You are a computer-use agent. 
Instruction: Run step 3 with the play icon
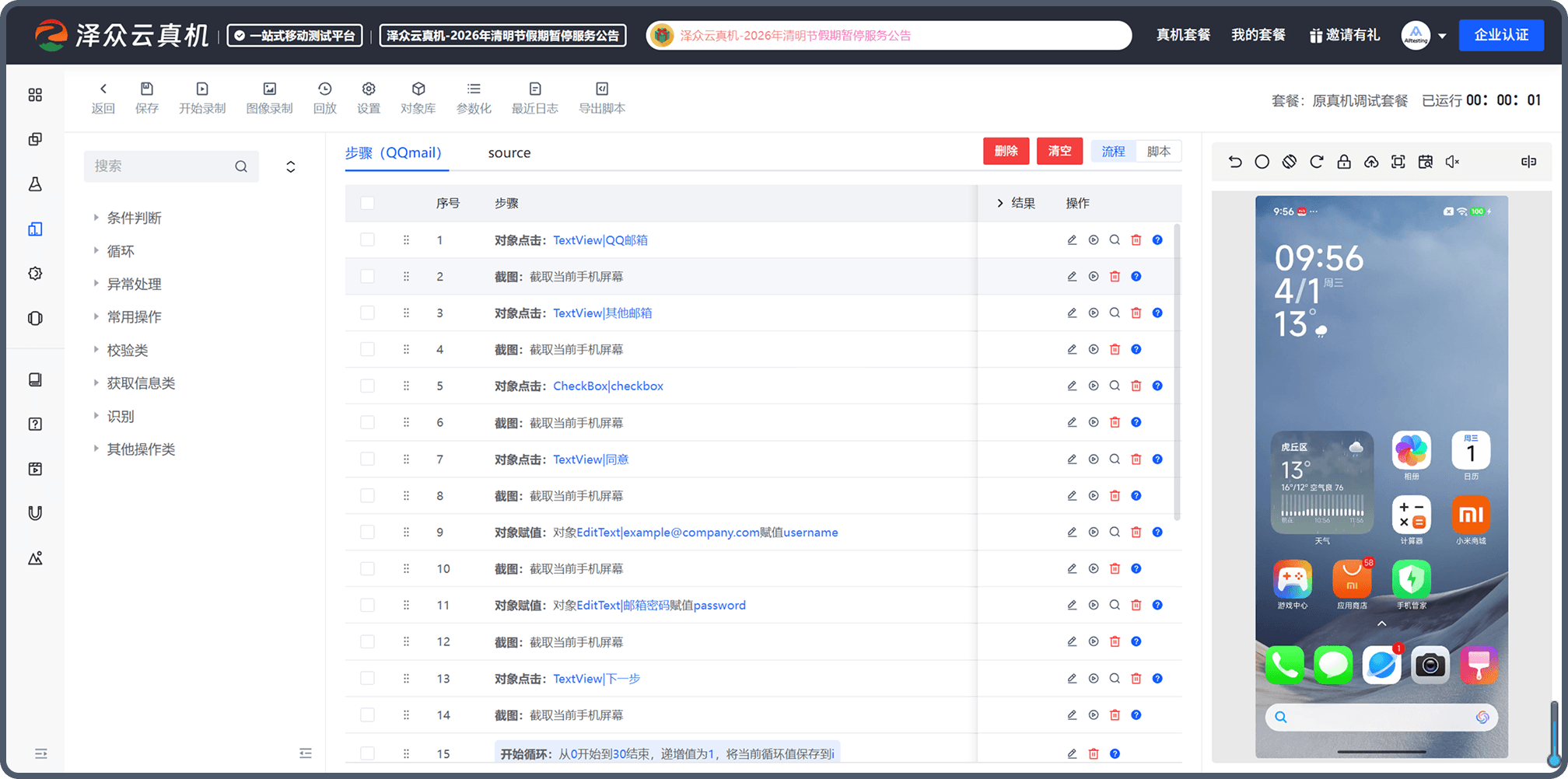(1094, 313)
